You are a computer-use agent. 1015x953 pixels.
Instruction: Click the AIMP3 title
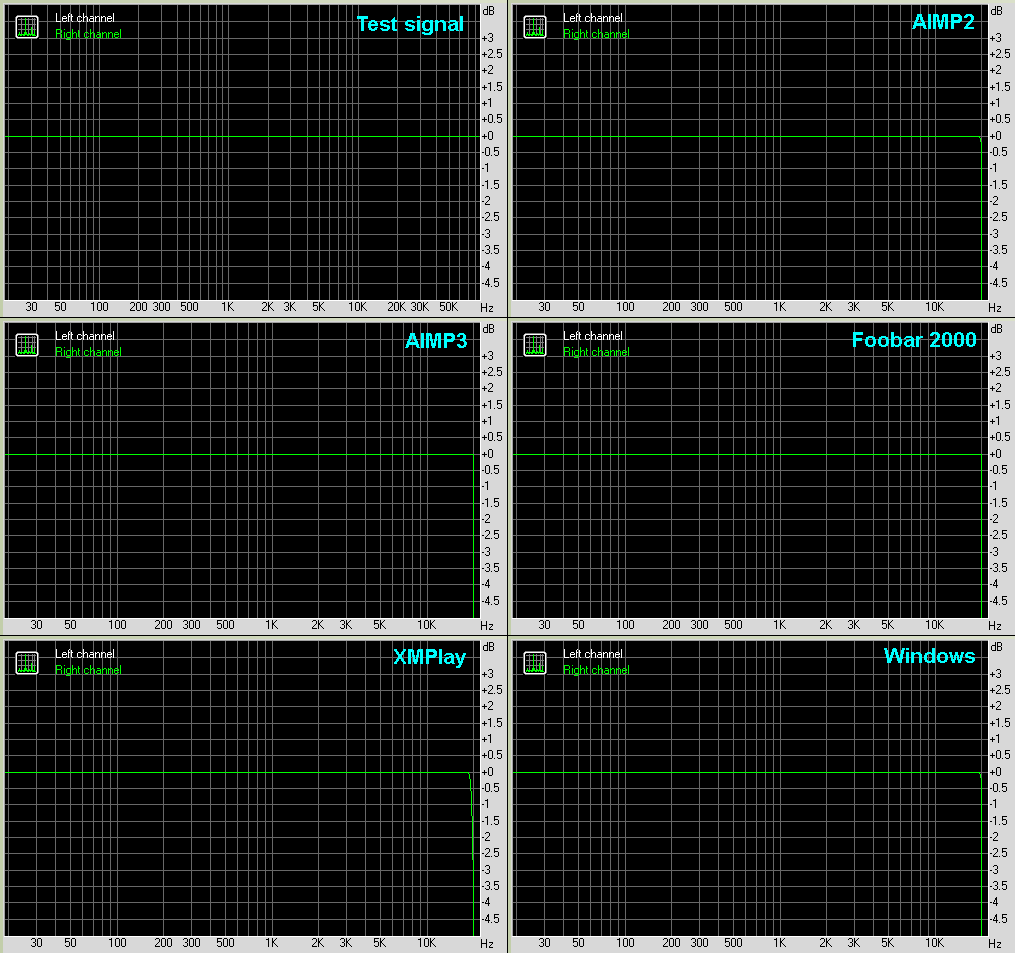pos(436,341)
